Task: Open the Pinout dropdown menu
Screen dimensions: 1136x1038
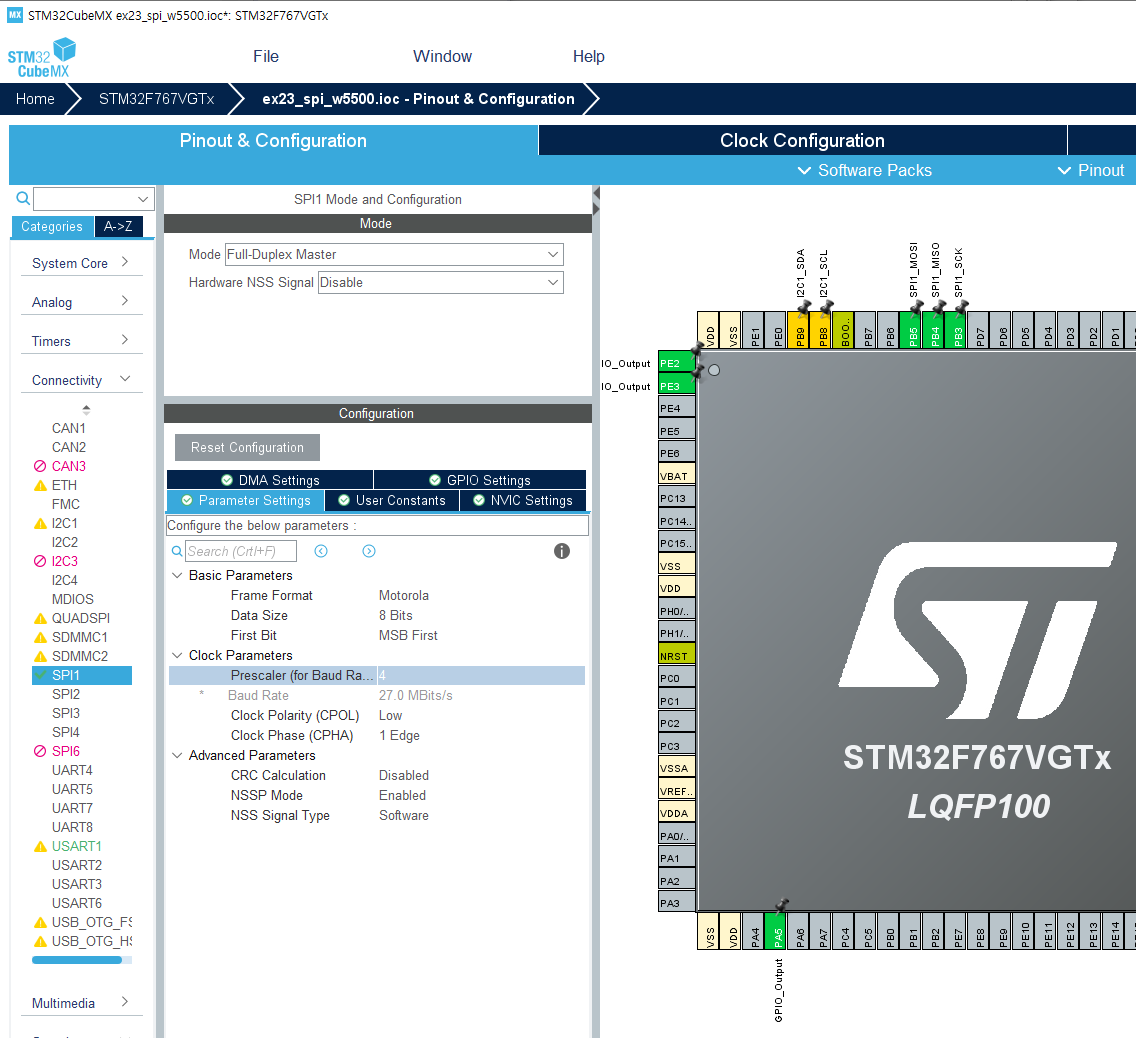Action: tap(1091, 171)
